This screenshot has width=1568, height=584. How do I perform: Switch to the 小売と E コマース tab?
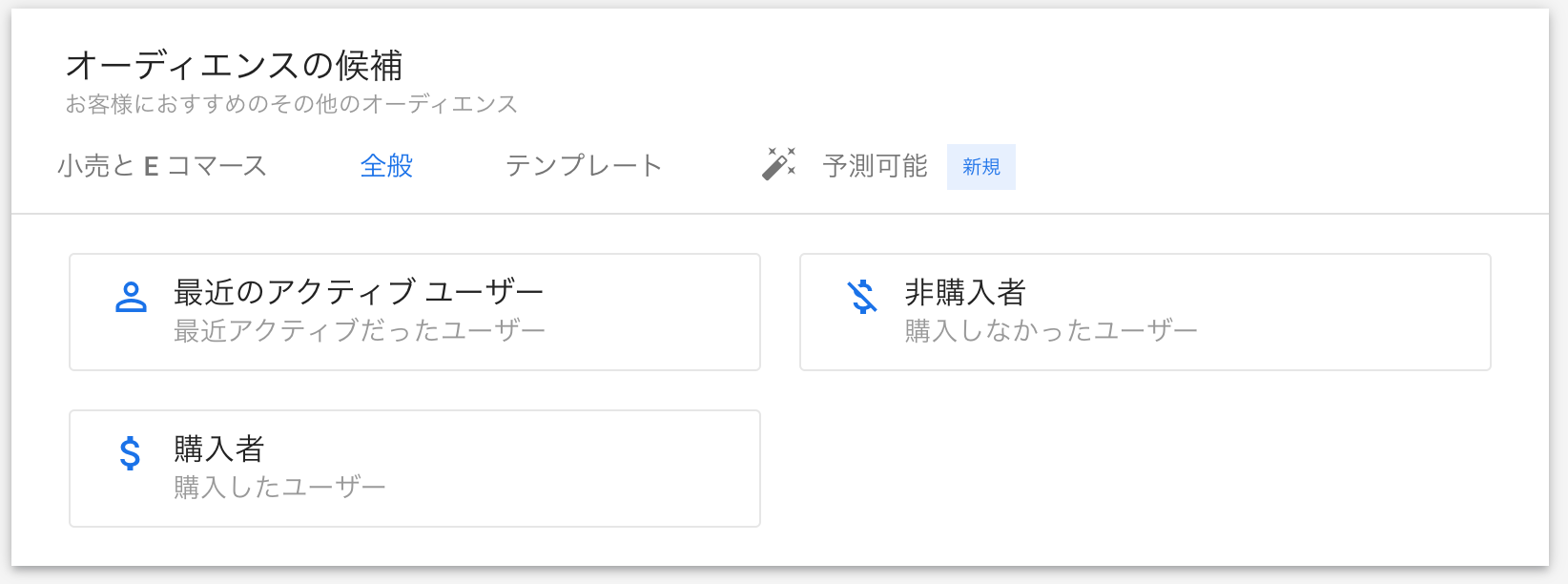[161, 166]
